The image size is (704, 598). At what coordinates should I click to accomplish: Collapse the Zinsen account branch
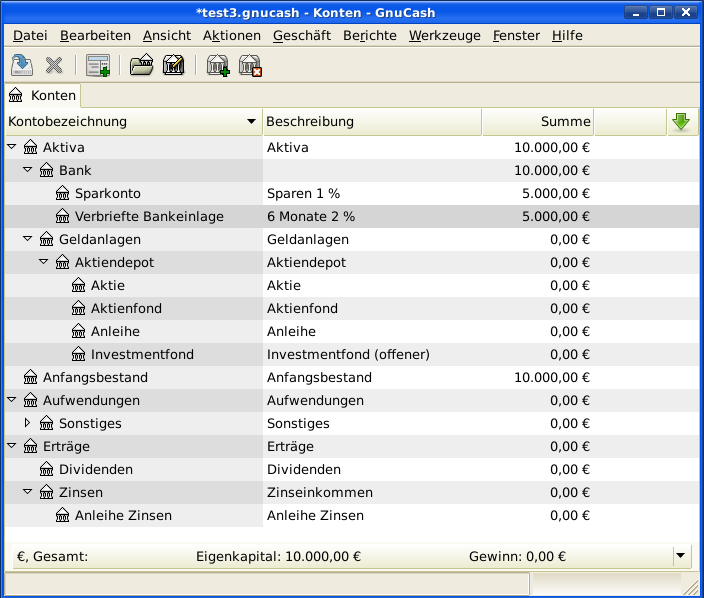tap(28, 492)
